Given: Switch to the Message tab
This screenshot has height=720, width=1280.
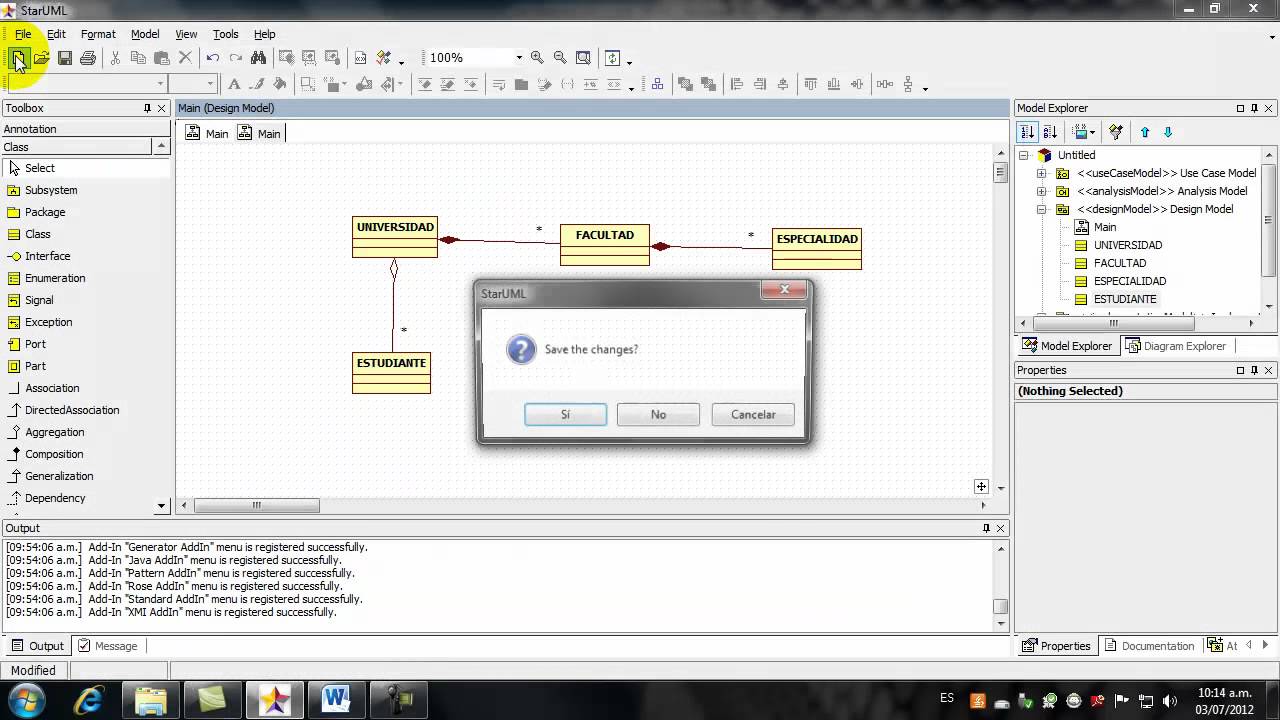Looking at the screenshot, I should tap(108, 646).
